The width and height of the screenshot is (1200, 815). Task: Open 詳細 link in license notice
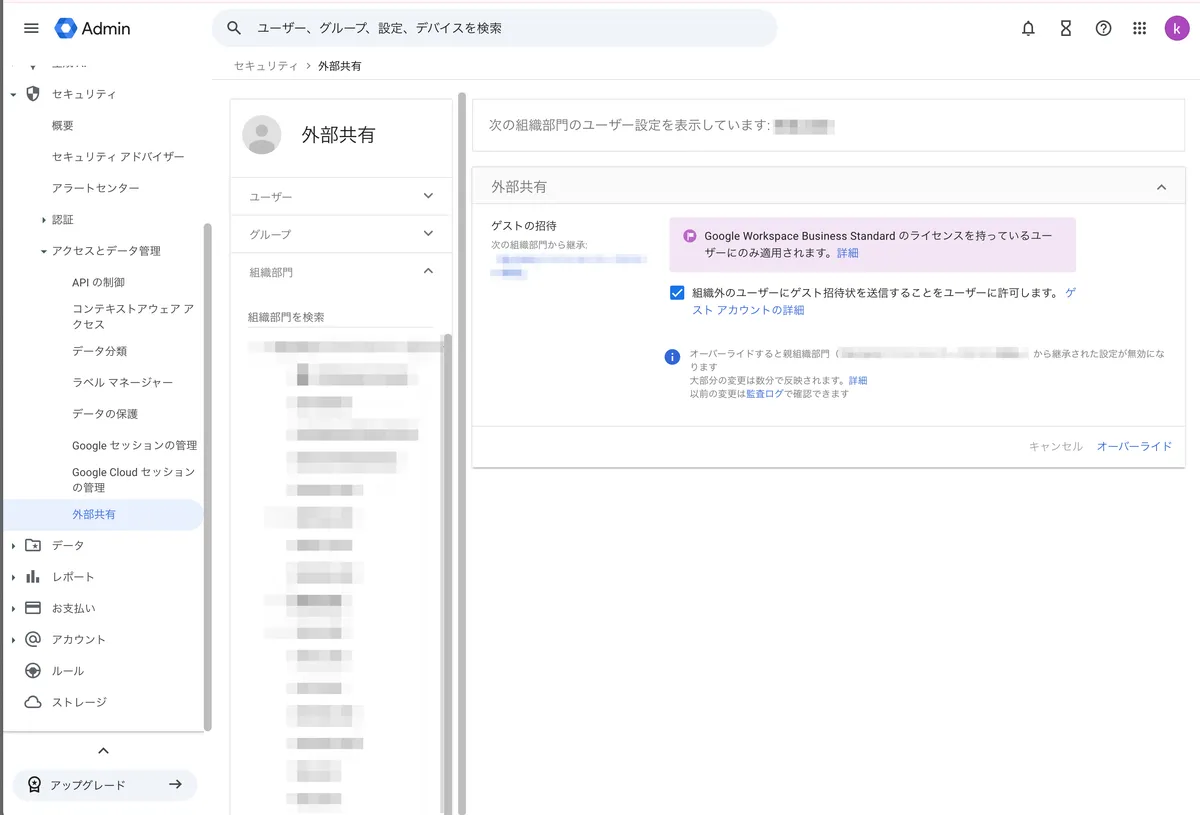[847, 253]
